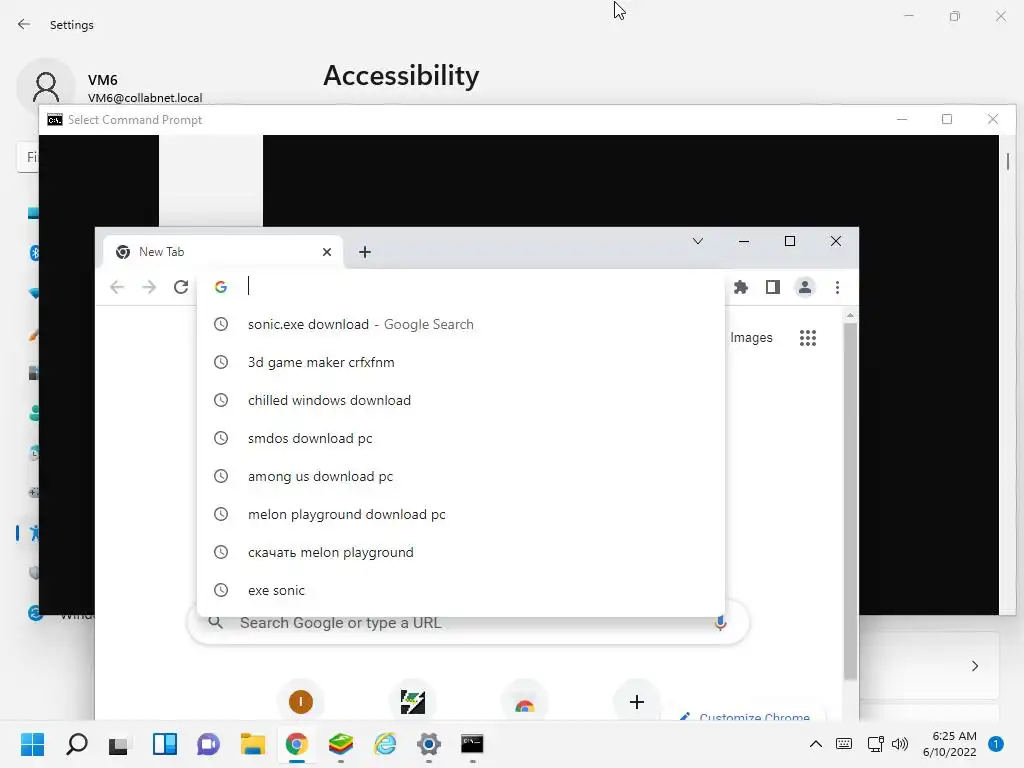
Task: Click Chrome back navigation arrow
Action: pyautogui.click(x=117, y=287)
